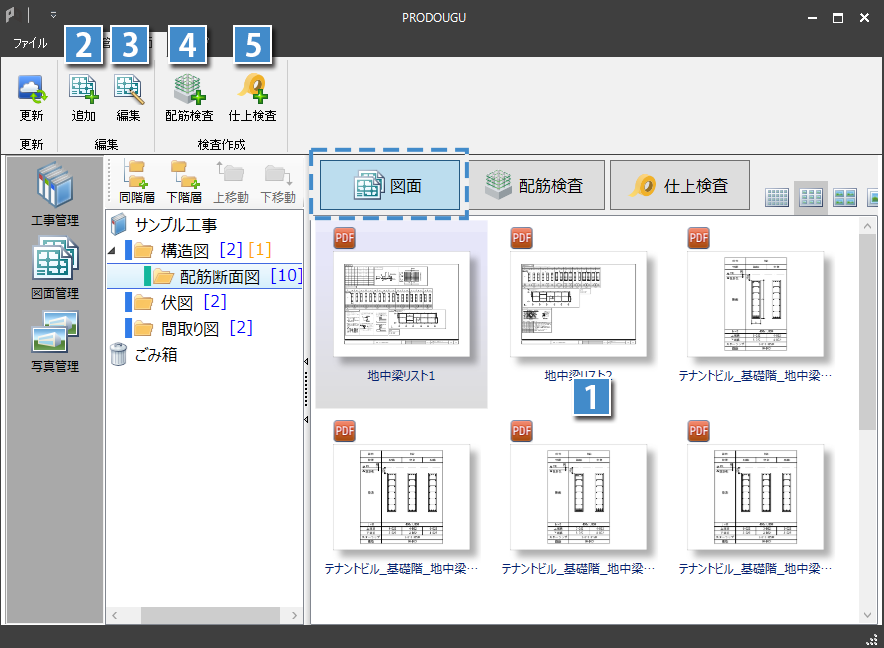Click the 更新 cloud refresh icon
This screenshot has height=648, width=884.
pos(32,90)
